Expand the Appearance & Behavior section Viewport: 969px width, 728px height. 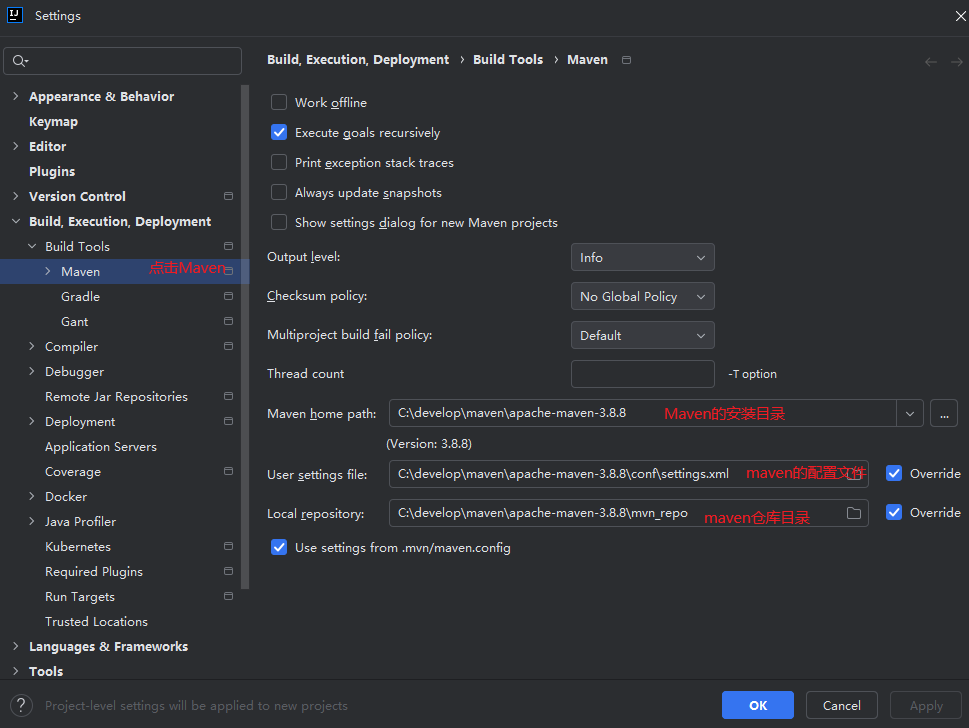click(15, 96)
